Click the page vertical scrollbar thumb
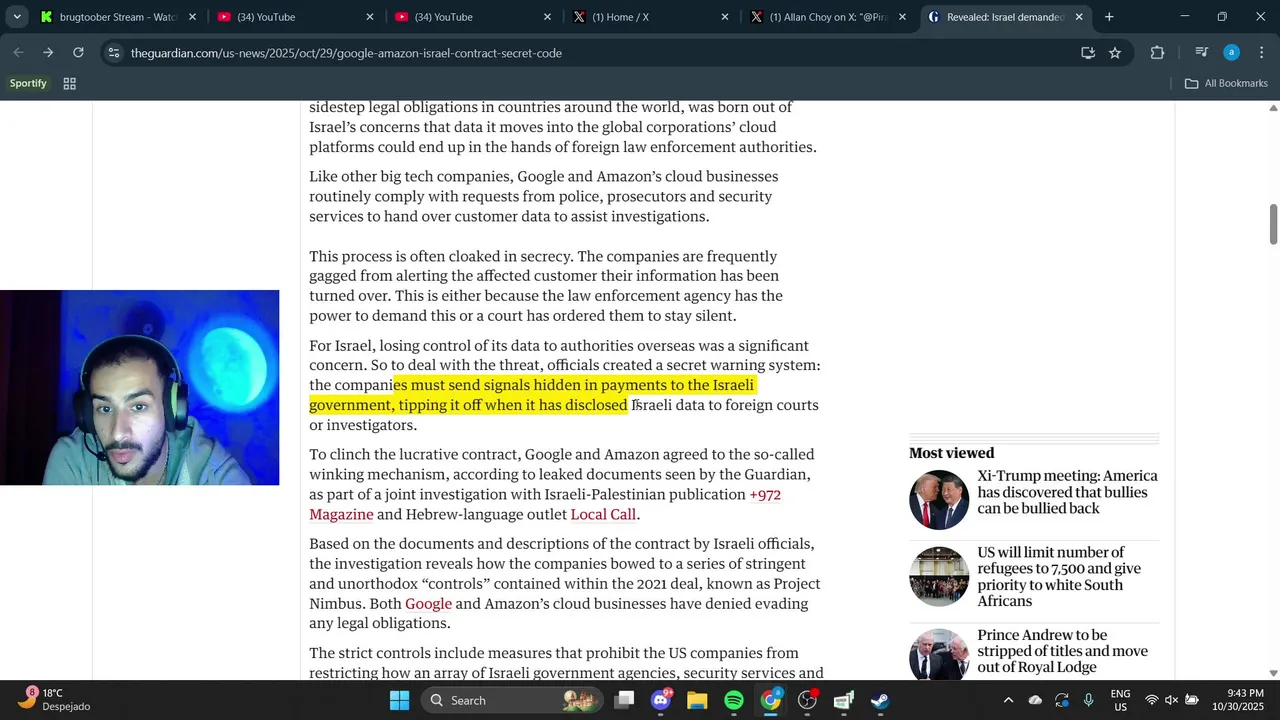The image size is (1280, 720). [x=1273, y=223]
